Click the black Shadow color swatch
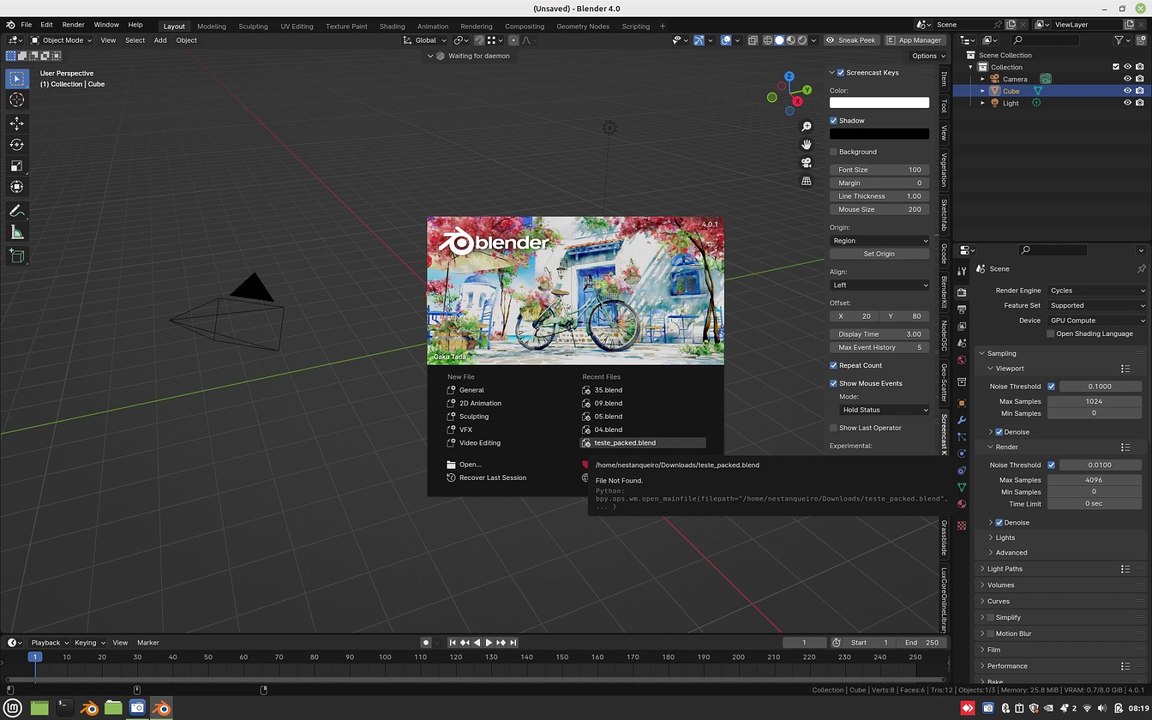Screen dimensions: 1152x720 pyautogui.click(x=879, y=134)
